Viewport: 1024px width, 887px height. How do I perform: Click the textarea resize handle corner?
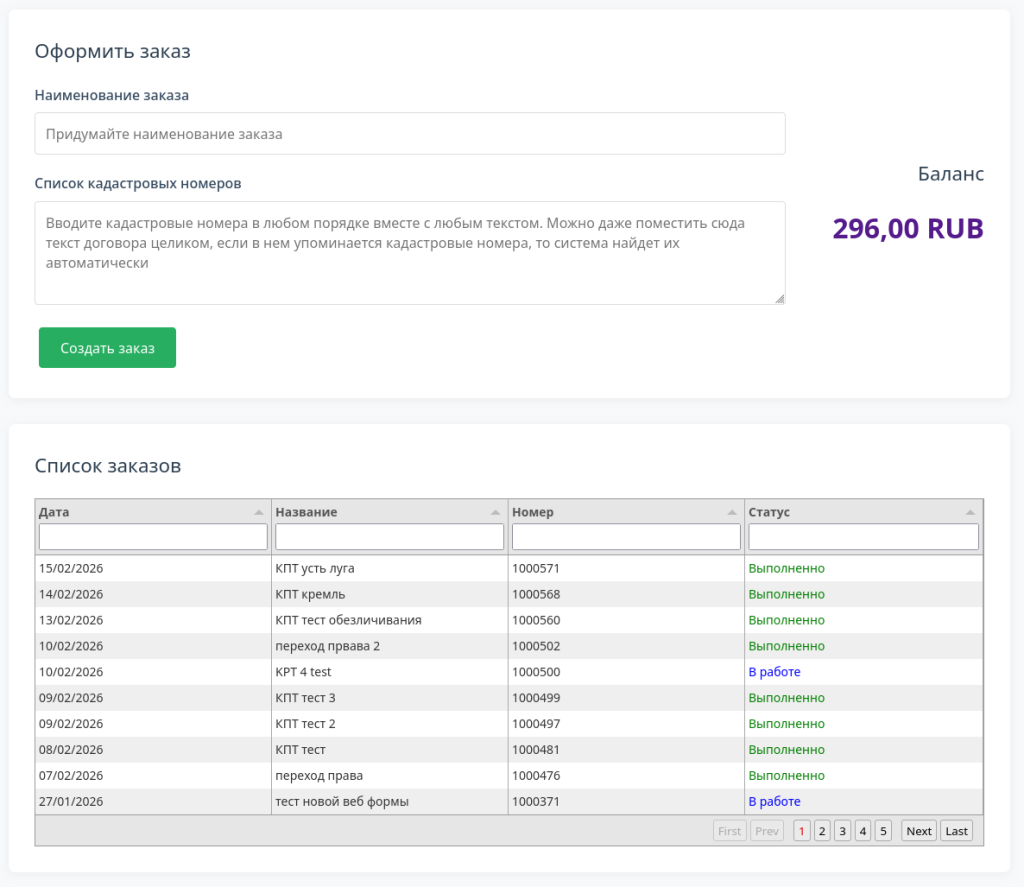point(779,298)
